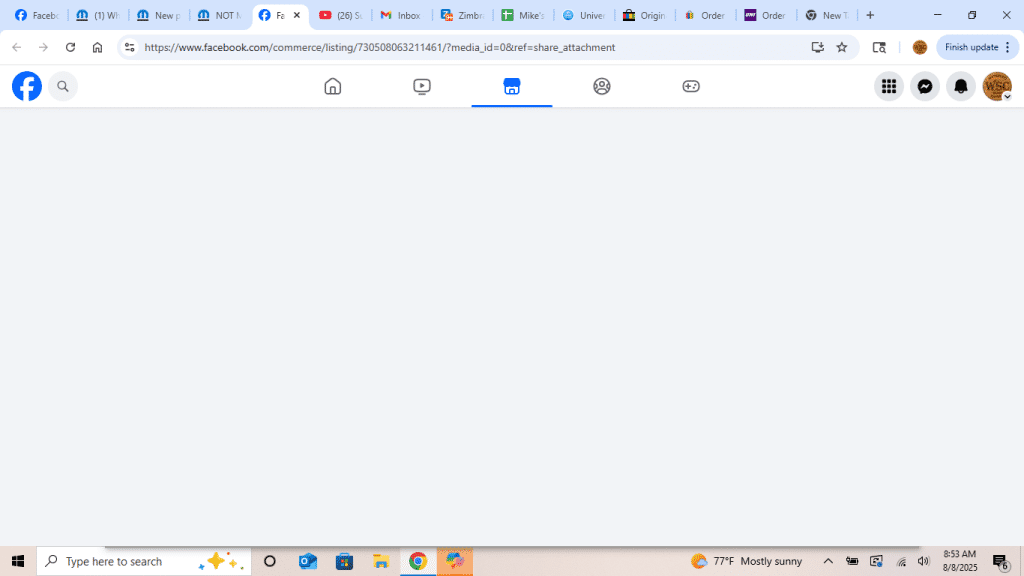Click the Windows taskbar search box
1024x576 pixels.
point(125,561)
